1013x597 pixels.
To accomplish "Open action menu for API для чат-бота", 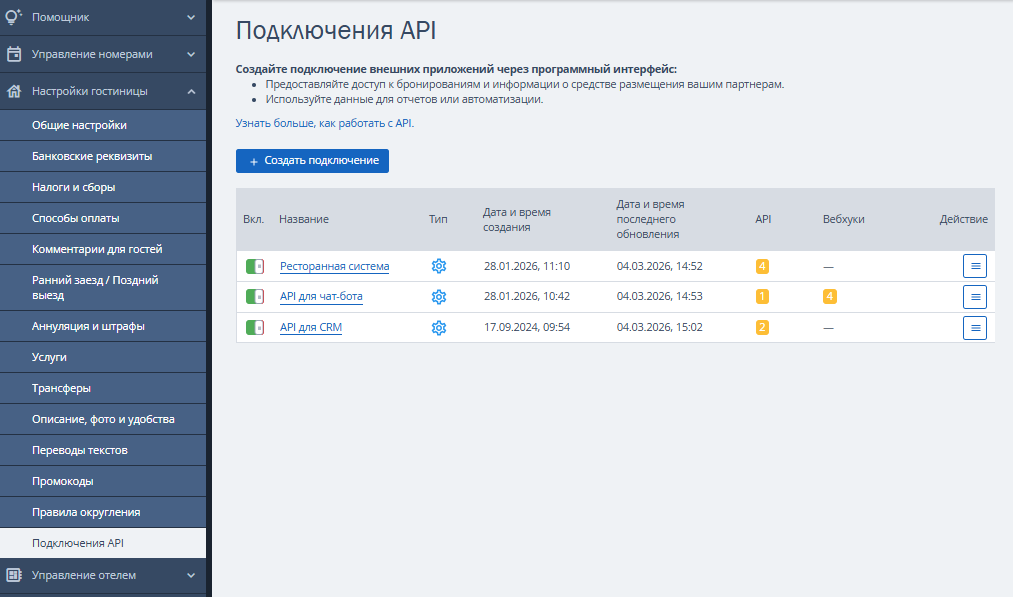I will click(974, 297).
